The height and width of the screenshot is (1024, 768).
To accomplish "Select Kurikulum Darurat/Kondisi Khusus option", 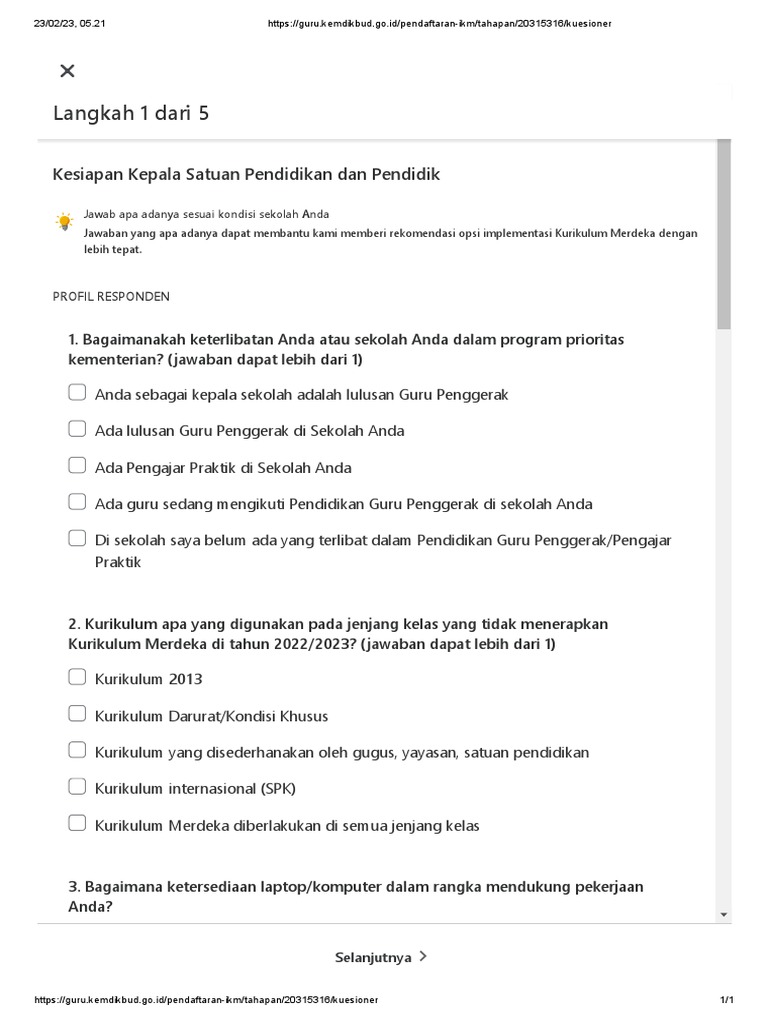I will coord(77,715).
